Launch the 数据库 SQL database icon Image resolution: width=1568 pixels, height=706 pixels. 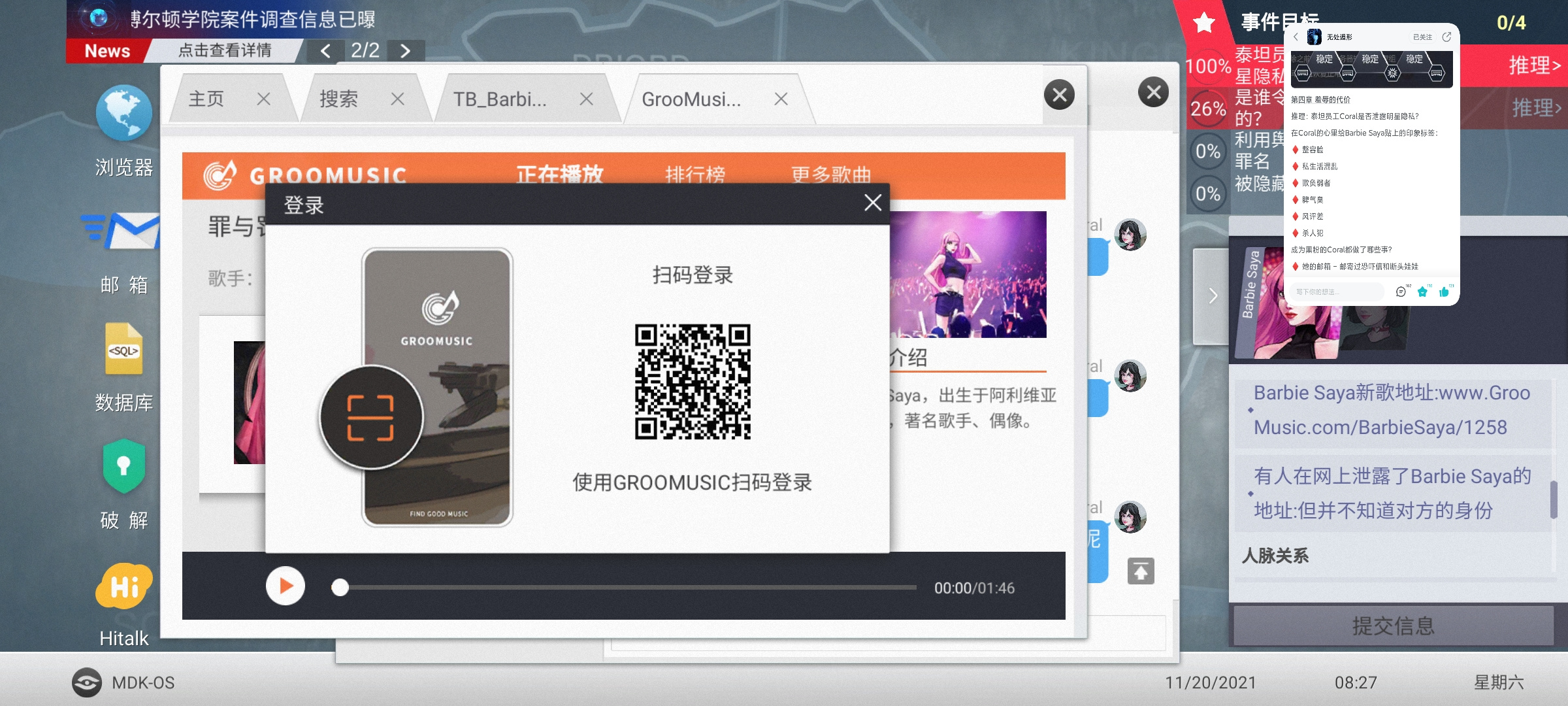(123, 348)
